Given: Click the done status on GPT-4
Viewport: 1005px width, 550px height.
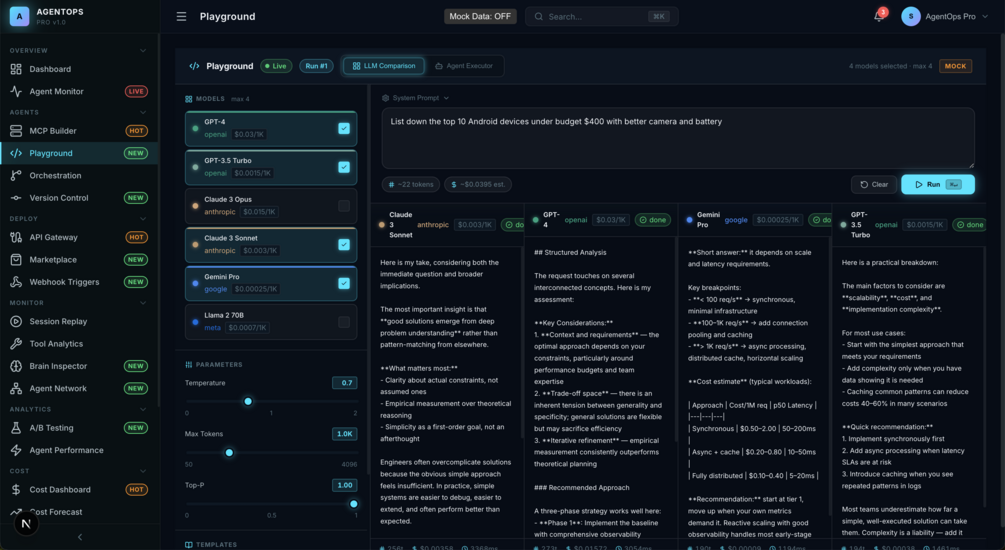Looking at the screenshot, I should pyautogui.click(x=652, y=220).
